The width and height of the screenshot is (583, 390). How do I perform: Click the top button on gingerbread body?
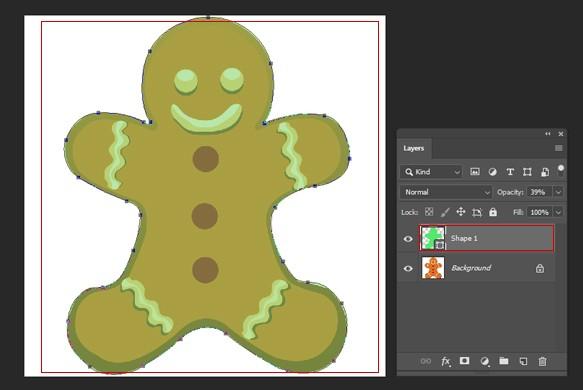pos(206,159)
